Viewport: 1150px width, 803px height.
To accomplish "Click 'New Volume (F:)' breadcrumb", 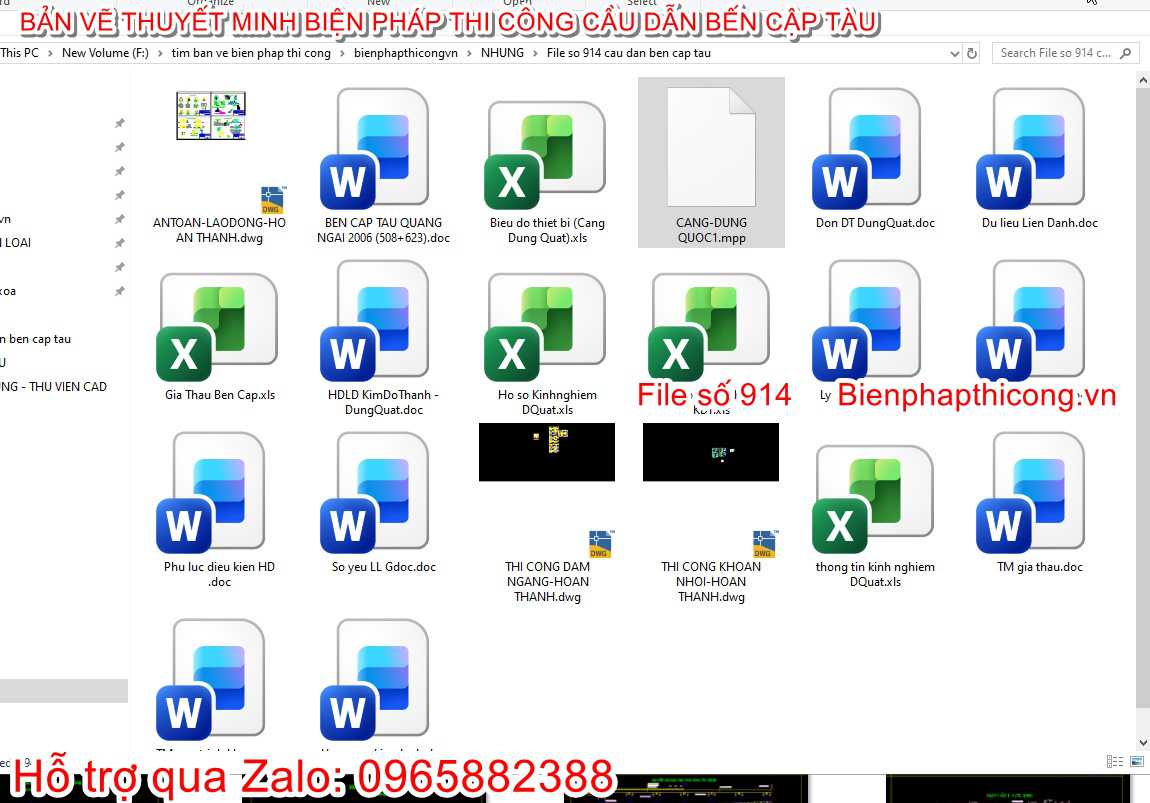I will coord(105,53).
